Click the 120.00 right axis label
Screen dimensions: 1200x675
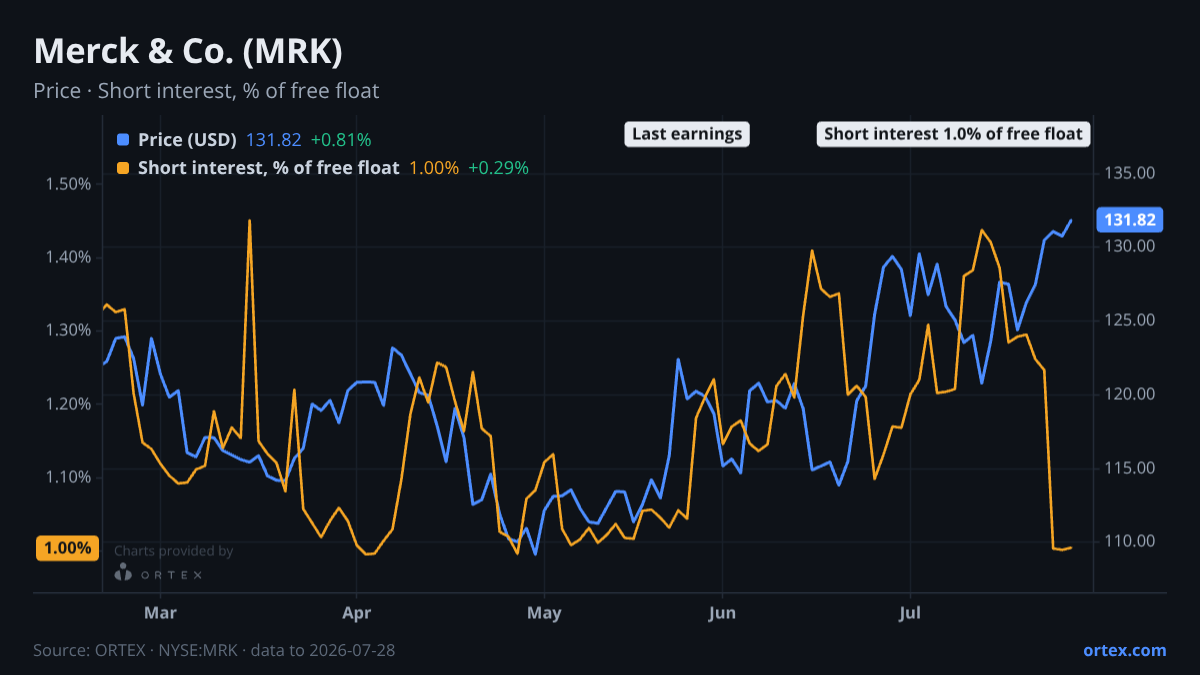point(1130,394)
